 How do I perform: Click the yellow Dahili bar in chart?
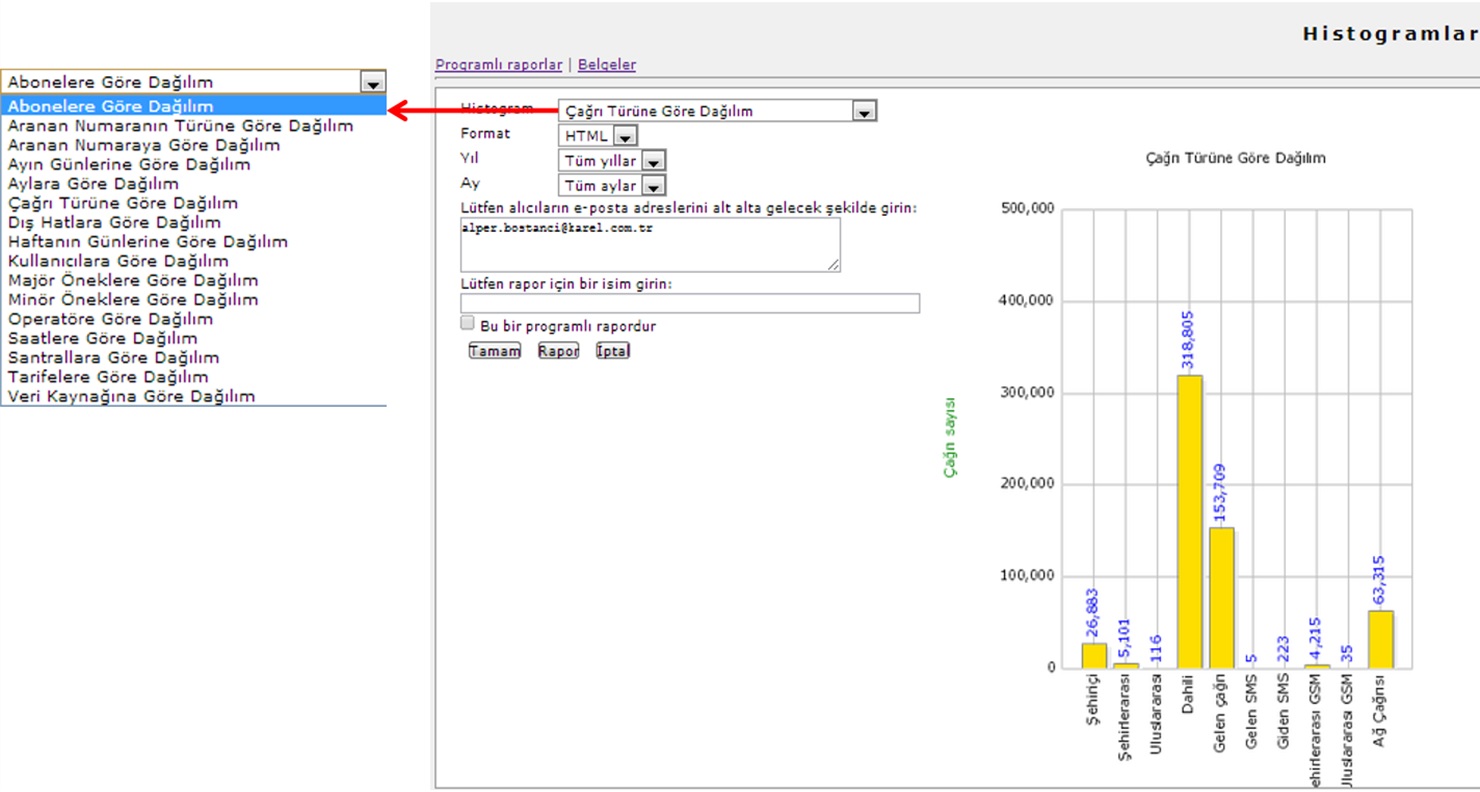[1190, 520]
